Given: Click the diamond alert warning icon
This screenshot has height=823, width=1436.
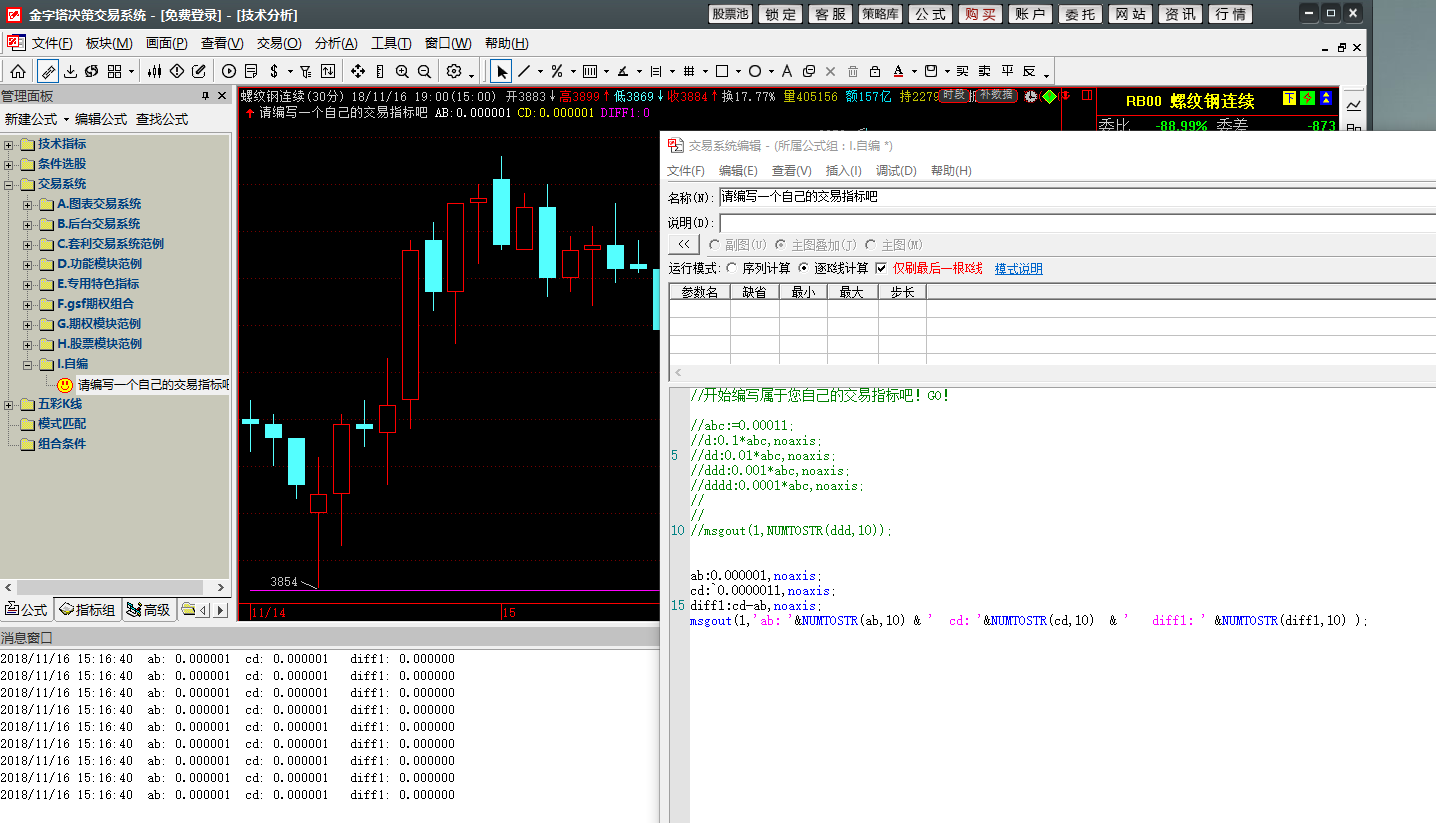Looking at the screenshot, I should (x=177, y=71).
